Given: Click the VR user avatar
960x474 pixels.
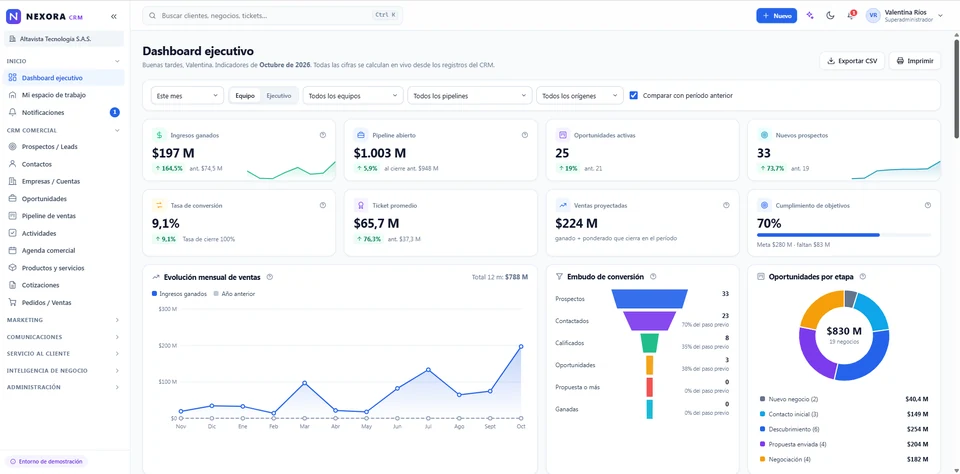Looking at the screenshot, I should 873,16.
